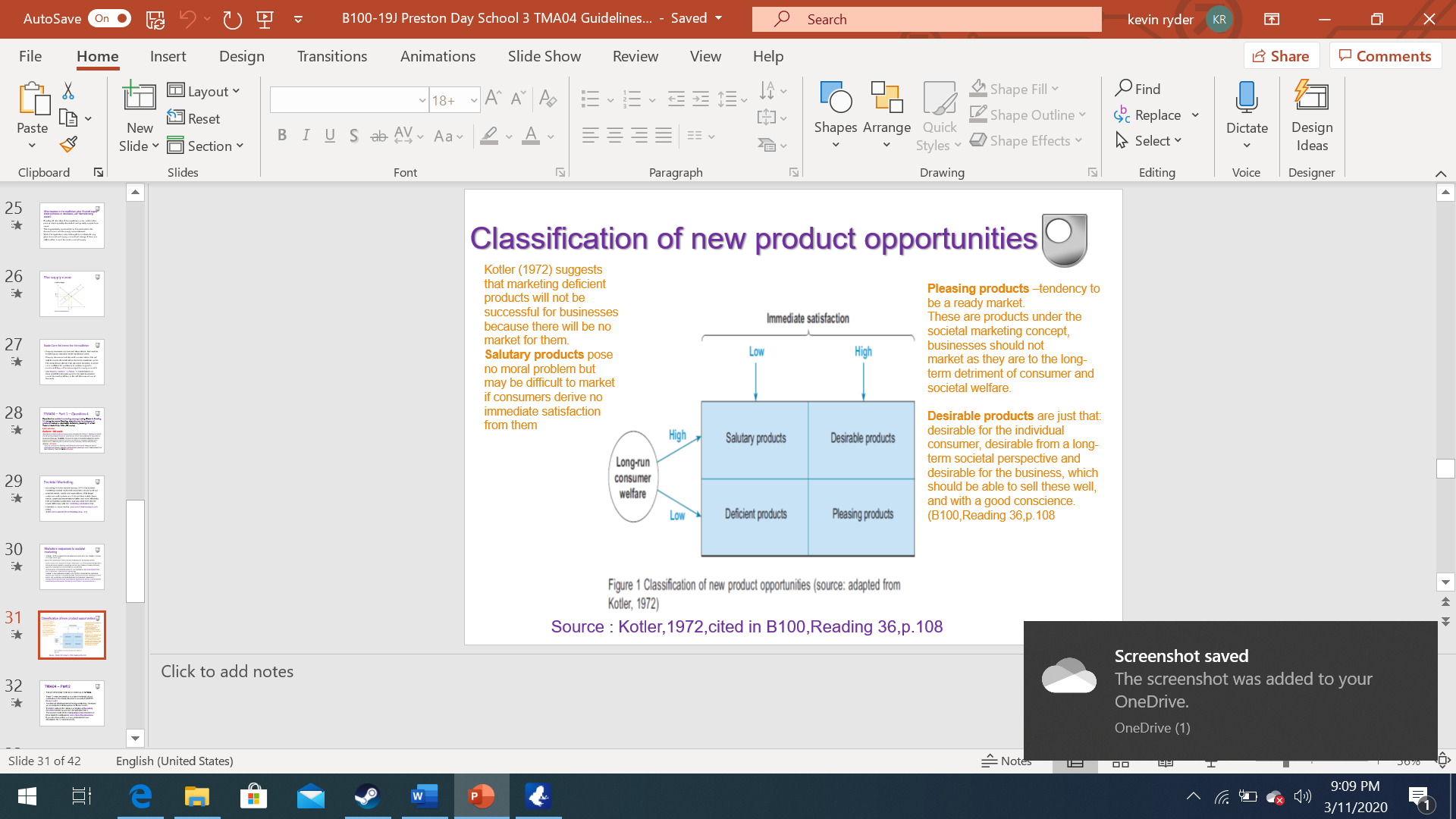
Task: Open the Arrange menu
Action: [886, 115]
